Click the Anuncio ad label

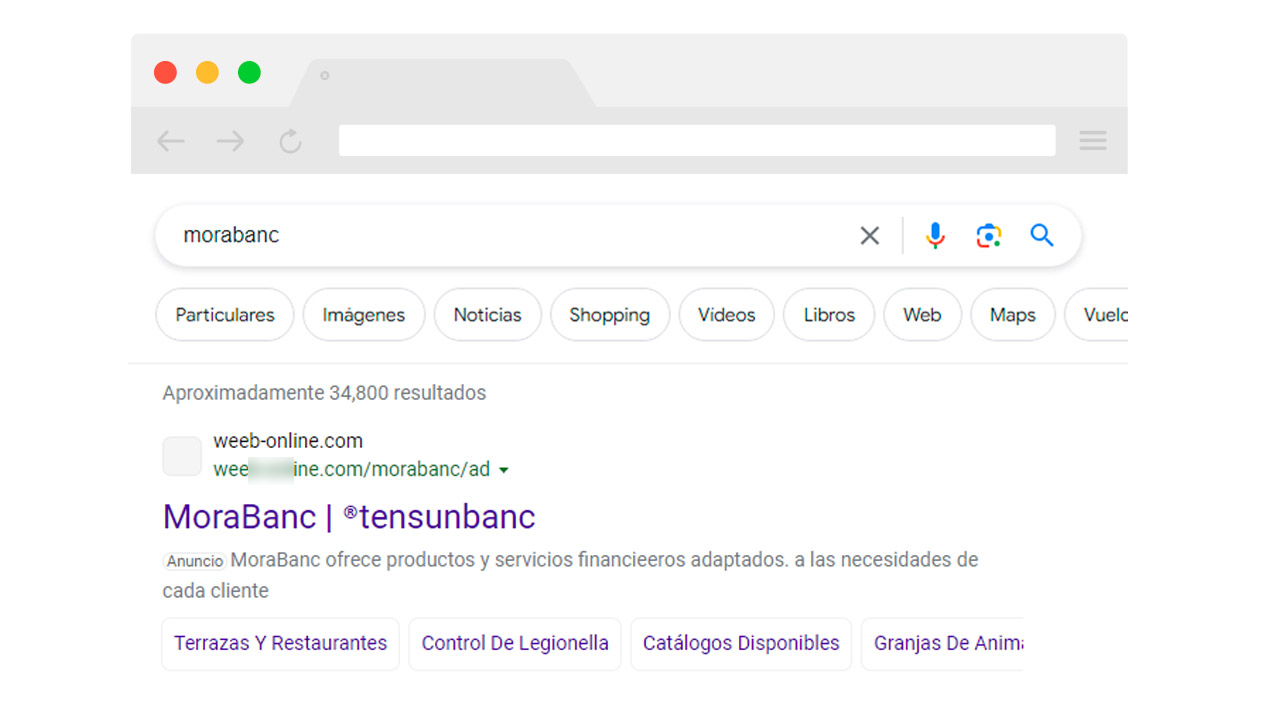pos(195,561)
